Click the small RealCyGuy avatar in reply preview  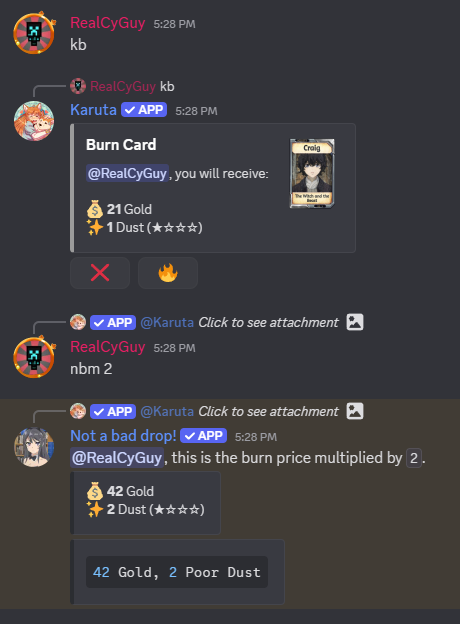point(78,86)
